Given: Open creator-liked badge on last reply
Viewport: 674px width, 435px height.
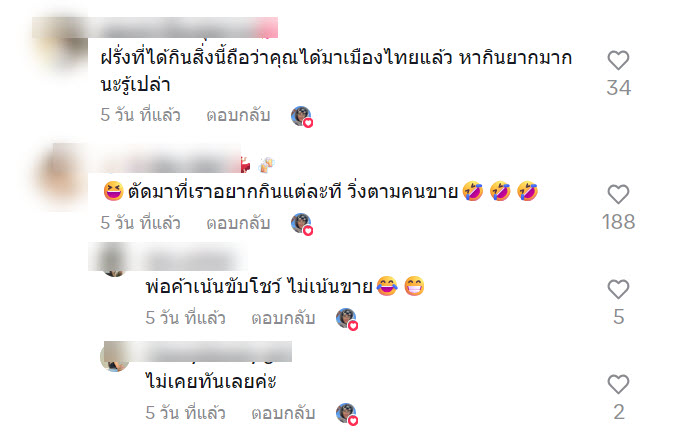Looking at the screenshot, I should (347, 414).
